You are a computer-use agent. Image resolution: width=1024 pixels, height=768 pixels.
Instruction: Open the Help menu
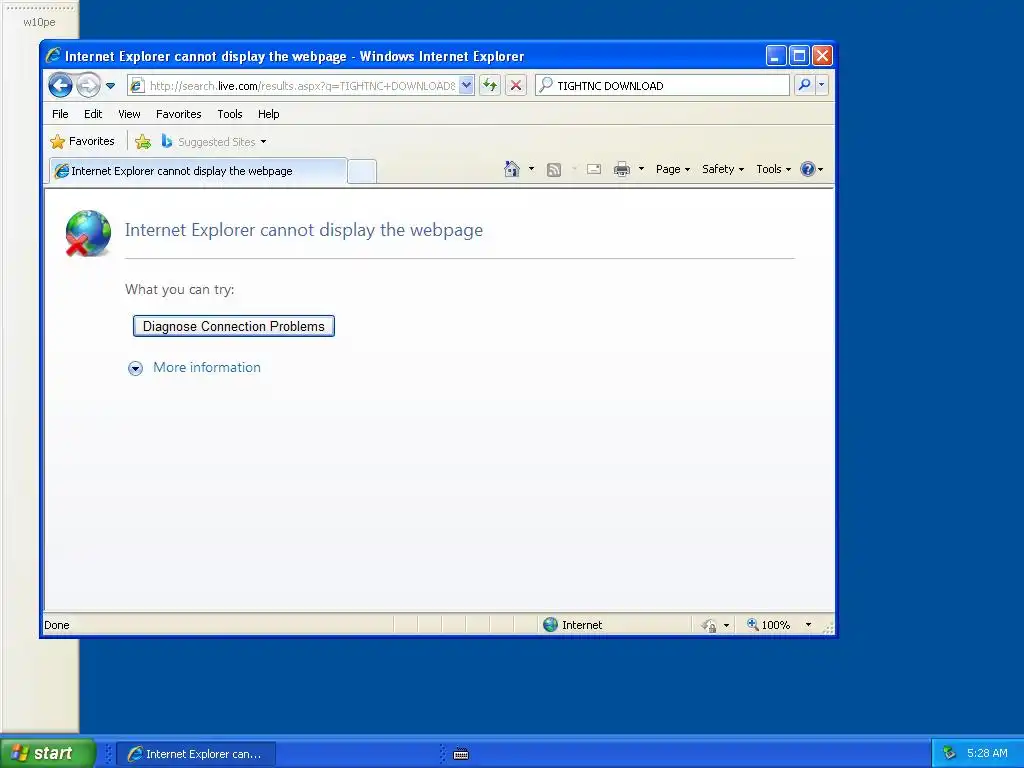268,114
